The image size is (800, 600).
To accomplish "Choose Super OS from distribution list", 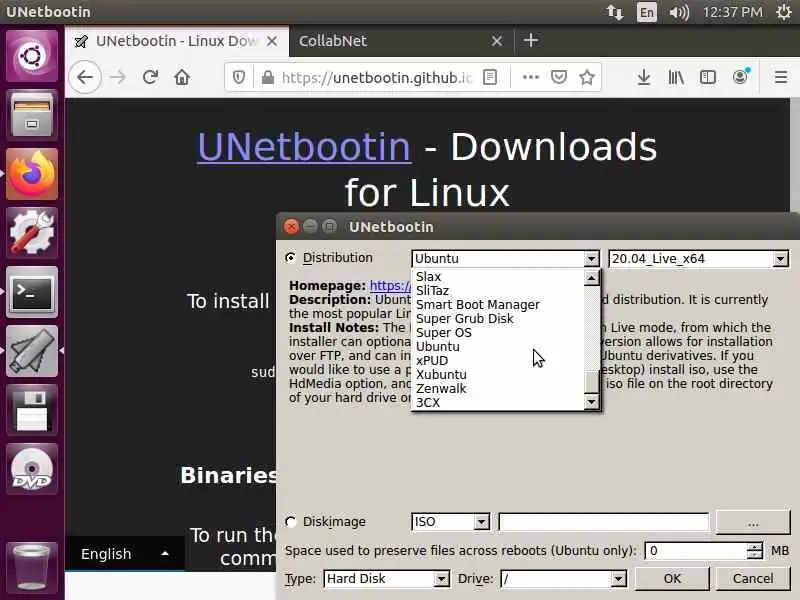I will pos(443,333).
